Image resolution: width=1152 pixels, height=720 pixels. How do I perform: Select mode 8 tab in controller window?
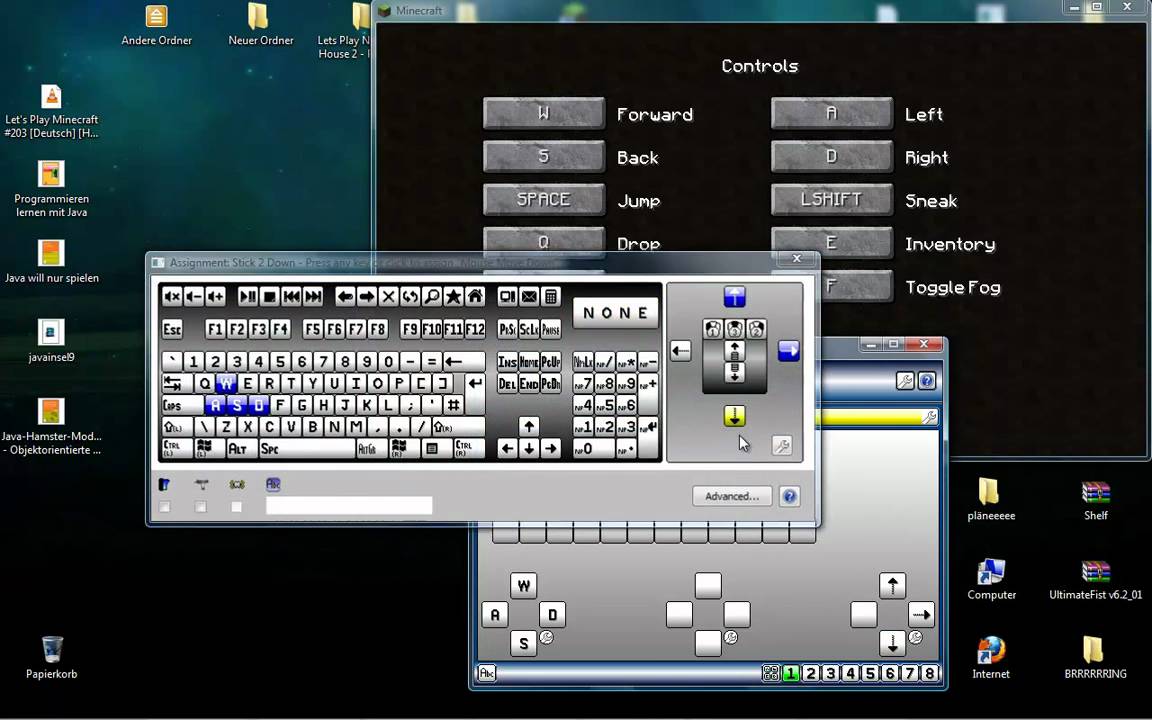[929, 673]
